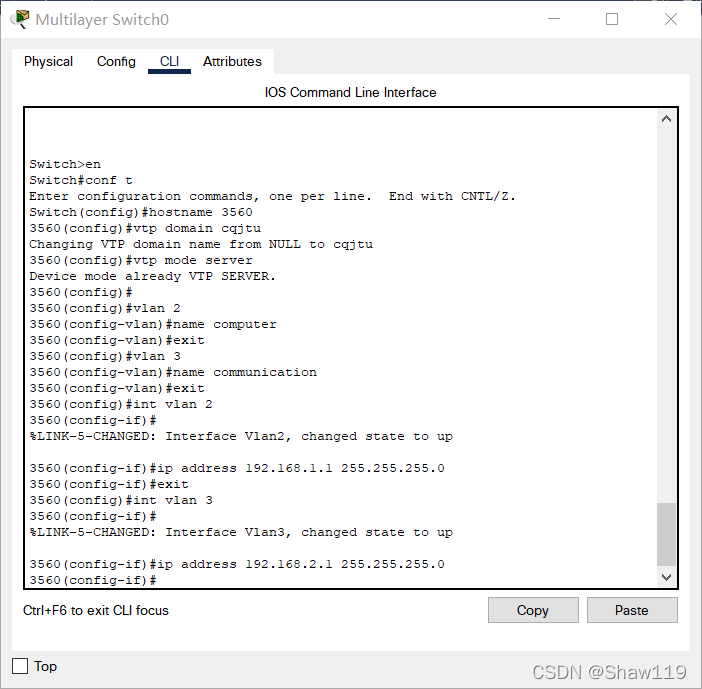Open the Attributes tab
This screenshot has width=702, height=689.
pyautogui.click(x=232, y=61)
